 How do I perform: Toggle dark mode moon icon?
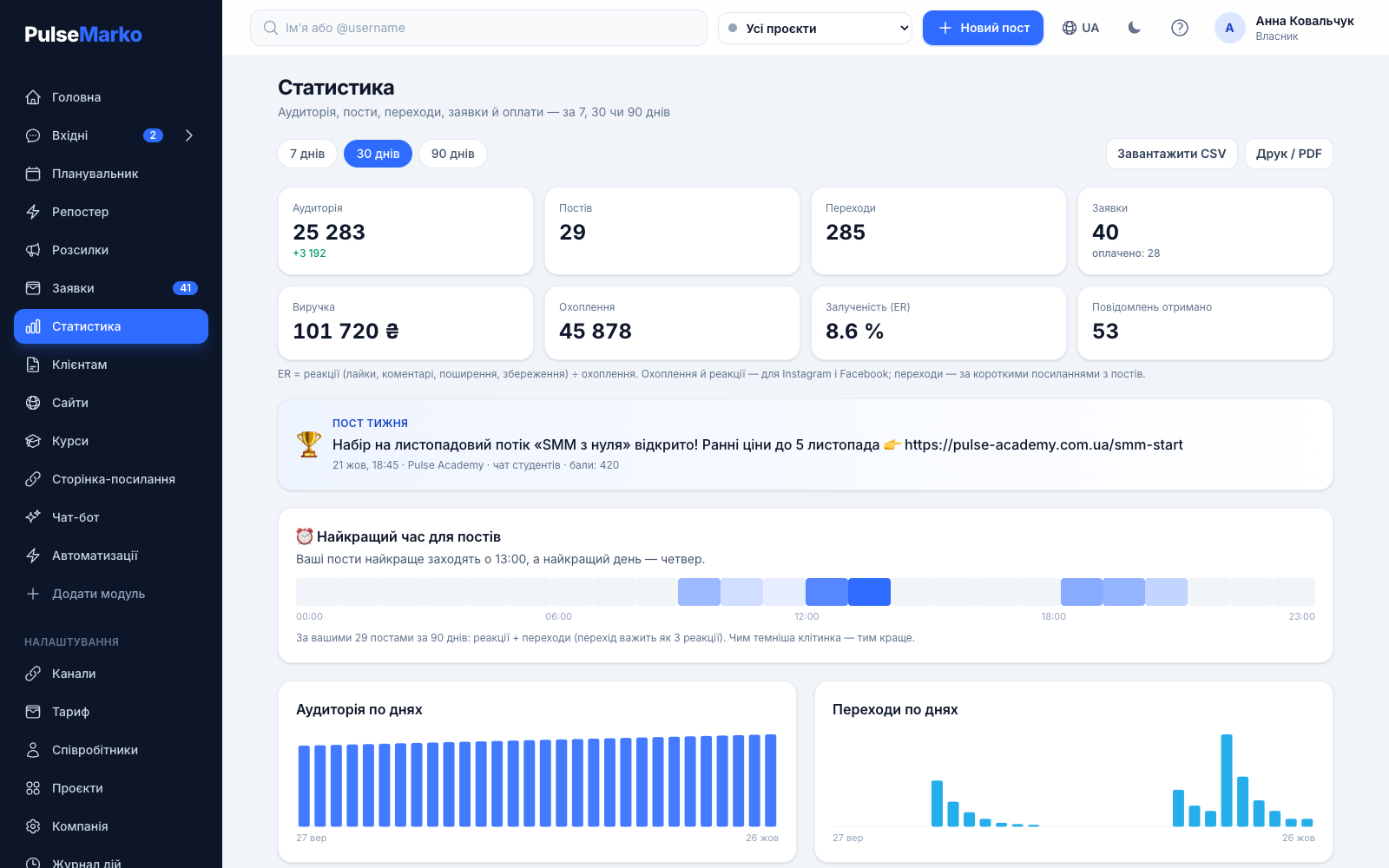click(x=1134, y=28)
